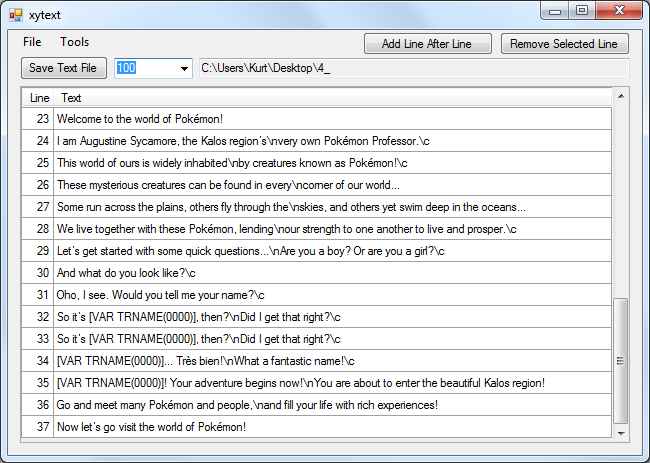This screenshot has height=463, width=650.
Task: Select line 36 'Go and meet many Pokémon' text
Action: click(x=247, y=405)
